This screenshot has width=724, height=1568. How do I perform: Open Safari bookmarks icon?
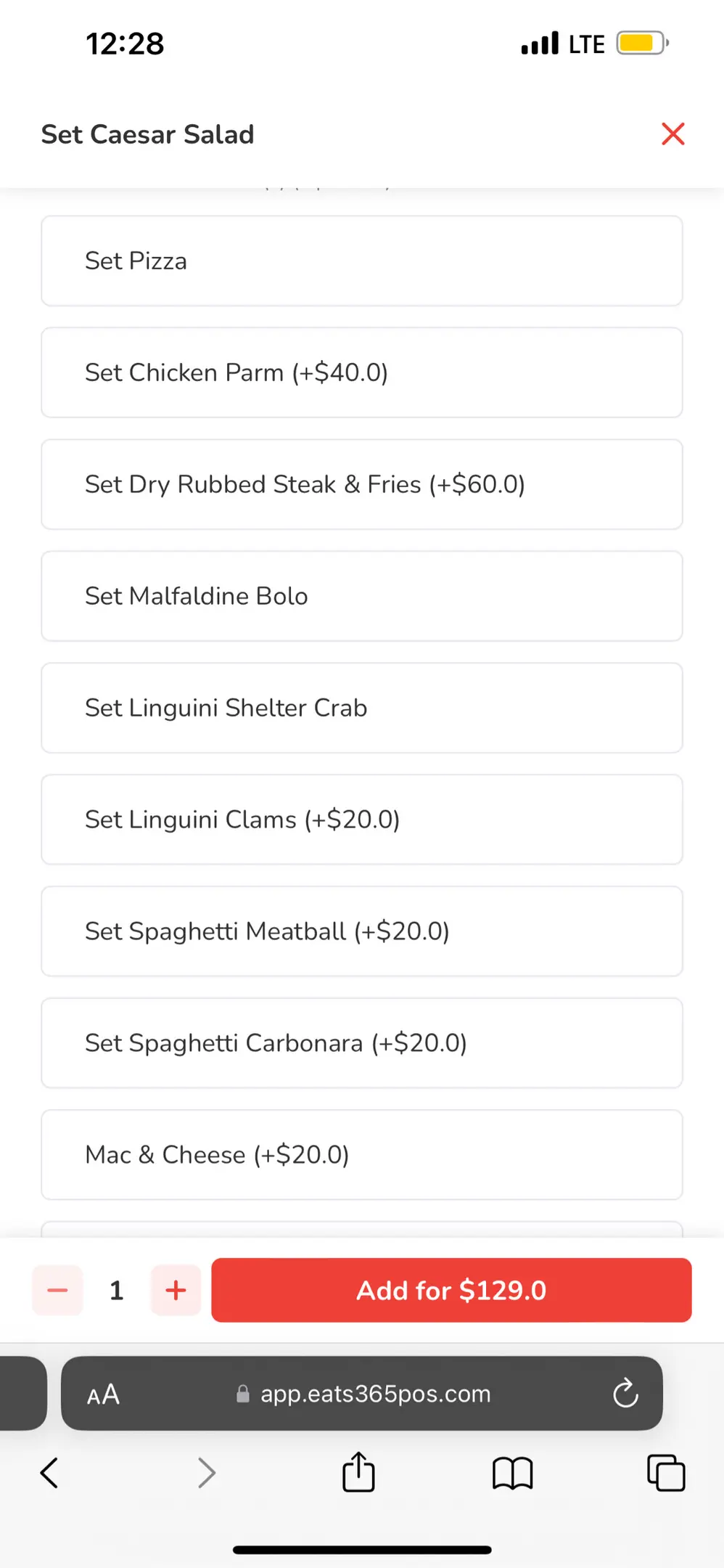tap(512, 1474)
